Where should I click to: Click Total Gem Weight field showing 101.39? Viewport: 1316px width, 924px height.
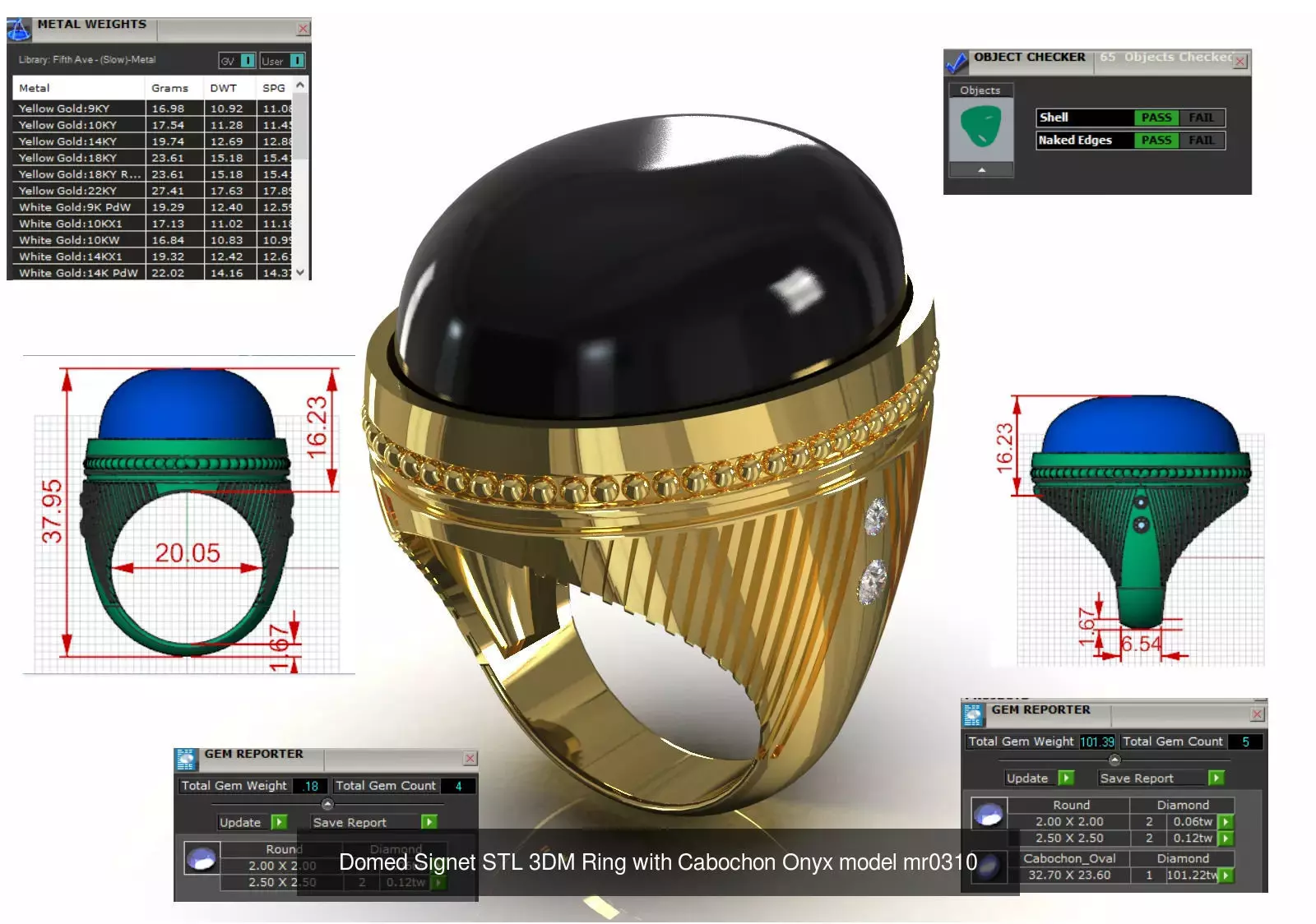point(1097,742)
